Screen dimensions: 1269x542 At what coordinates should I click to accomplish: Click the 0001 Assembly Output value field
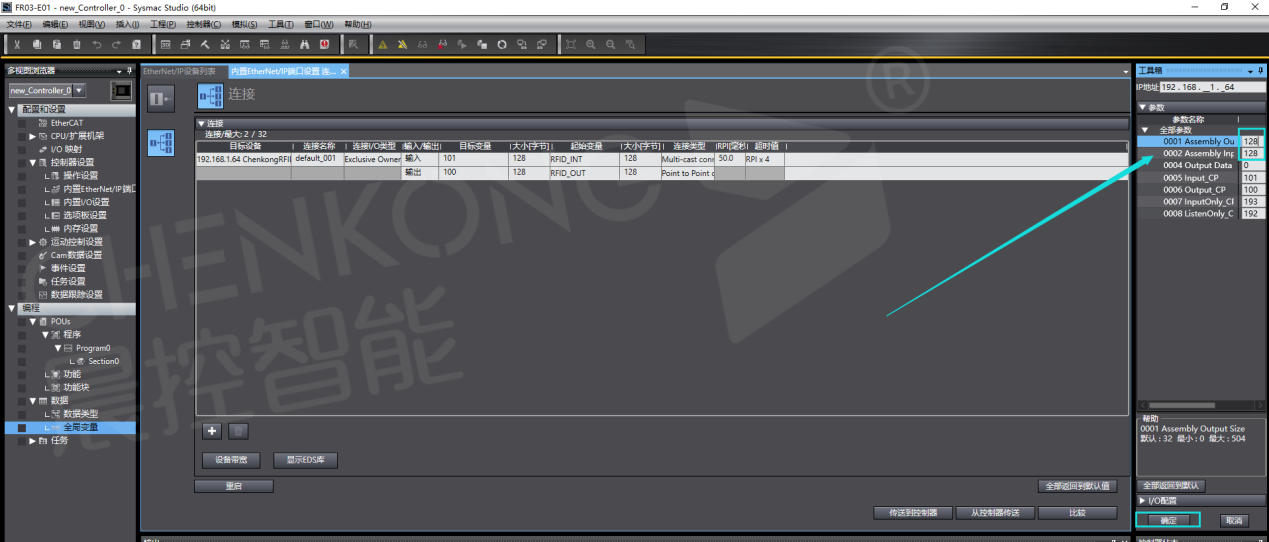coord(1251,142)
